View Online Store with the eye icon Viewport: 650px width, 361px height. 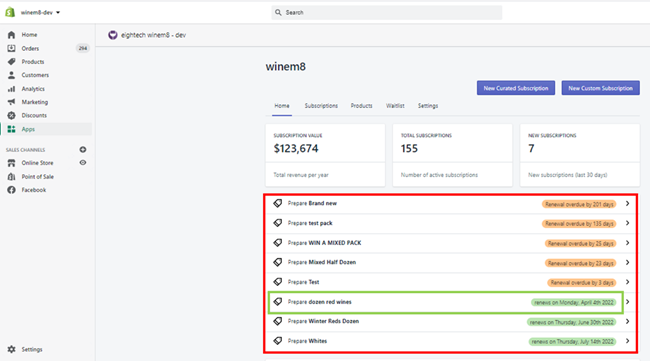click(x=83, y=163)
